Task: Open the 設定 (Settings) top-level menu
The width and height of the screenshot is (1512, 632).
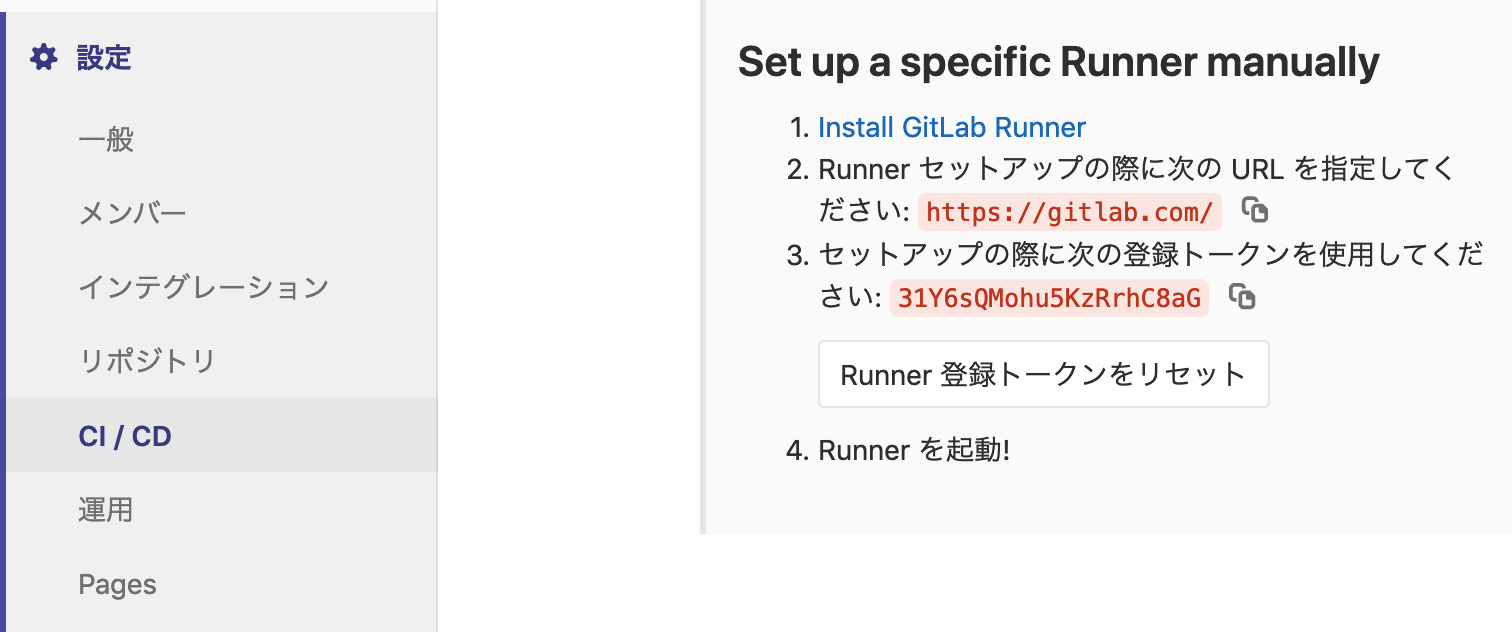Action: [x=103, y=58]
